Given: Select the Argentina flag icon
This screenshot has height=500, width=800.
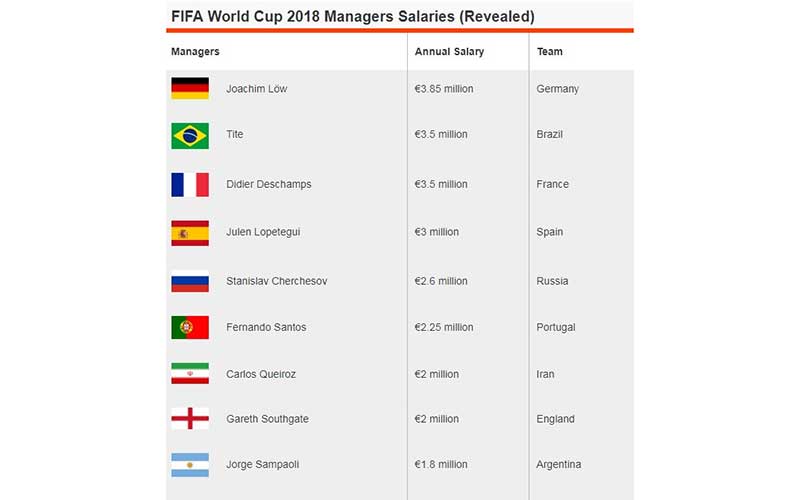Looking at the screenshot, I should tap(190, 464).
